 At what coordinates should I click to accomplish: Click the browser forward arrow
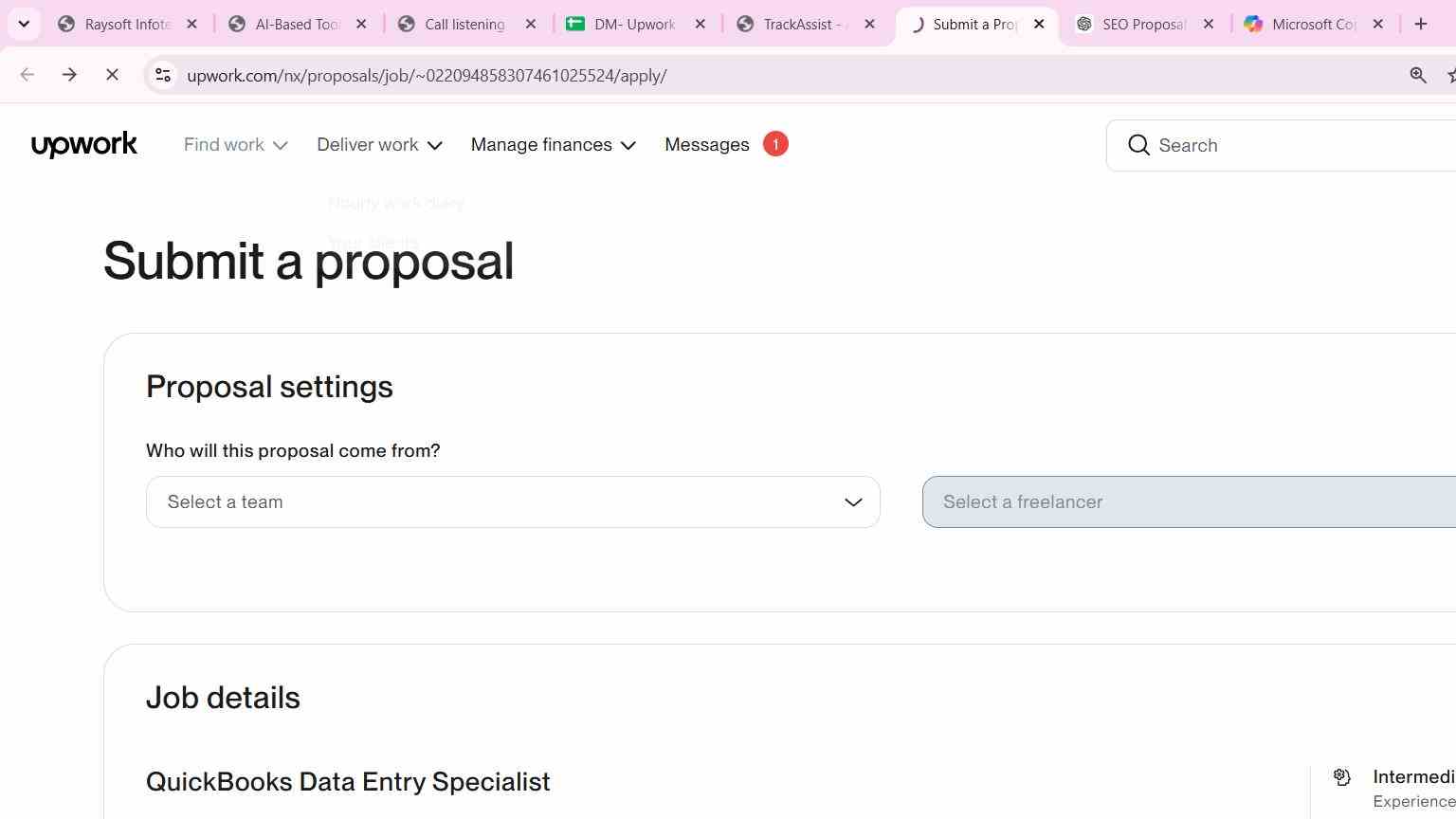point(69,75)
